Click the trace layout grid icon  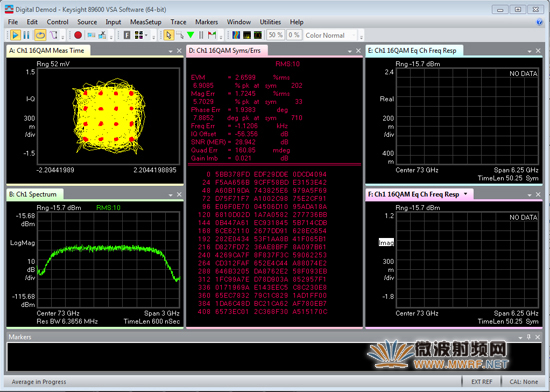tap(139, 35)
